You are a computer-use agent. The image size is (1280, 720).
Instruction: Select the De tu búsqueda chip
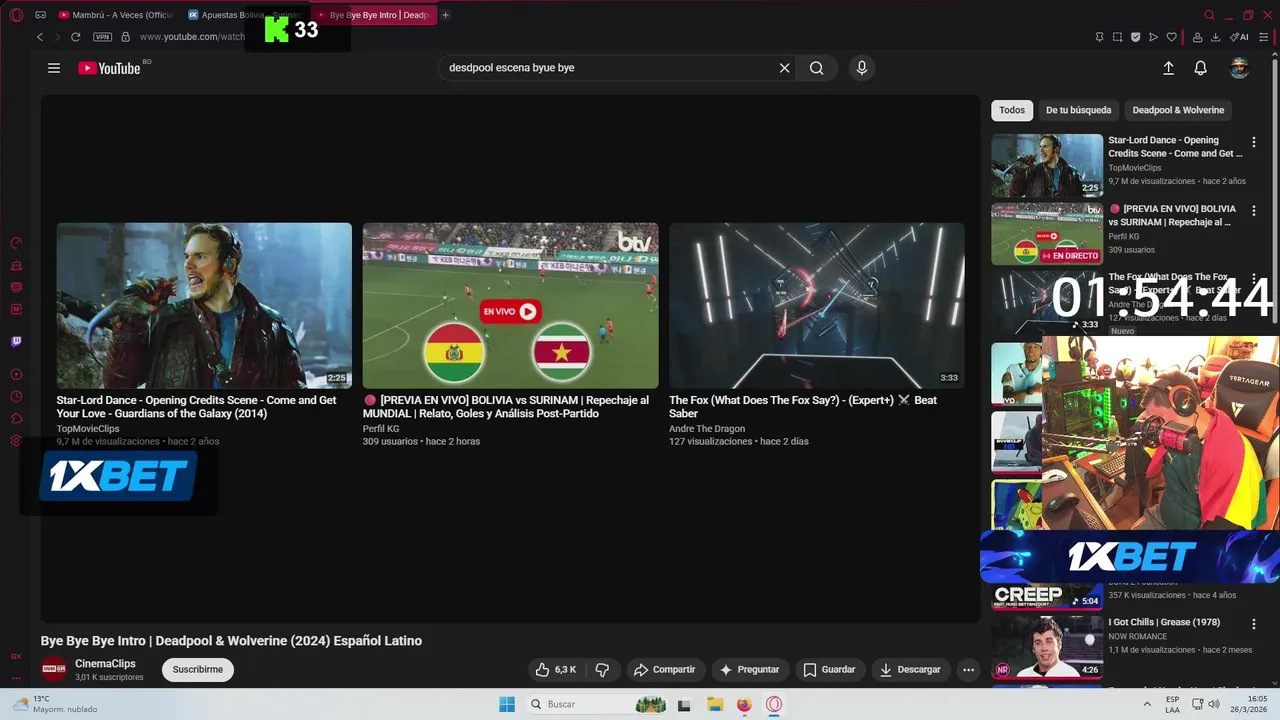pos(1078,110)
